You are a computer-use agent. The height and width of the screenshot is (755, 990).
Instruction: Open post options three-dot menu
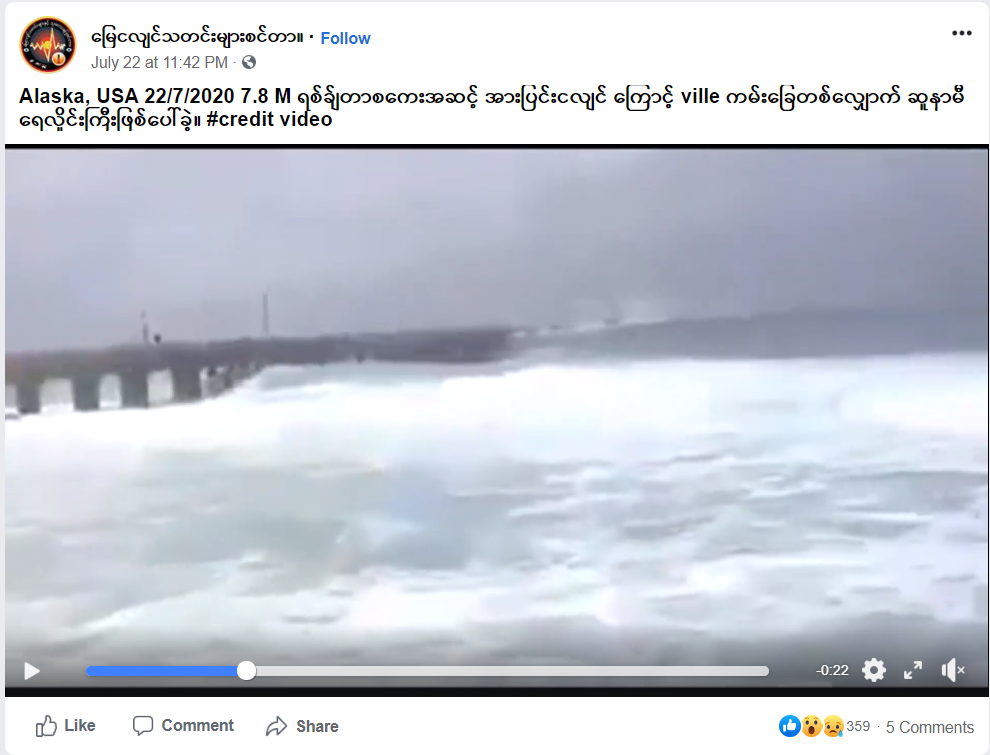click(962, 33)
